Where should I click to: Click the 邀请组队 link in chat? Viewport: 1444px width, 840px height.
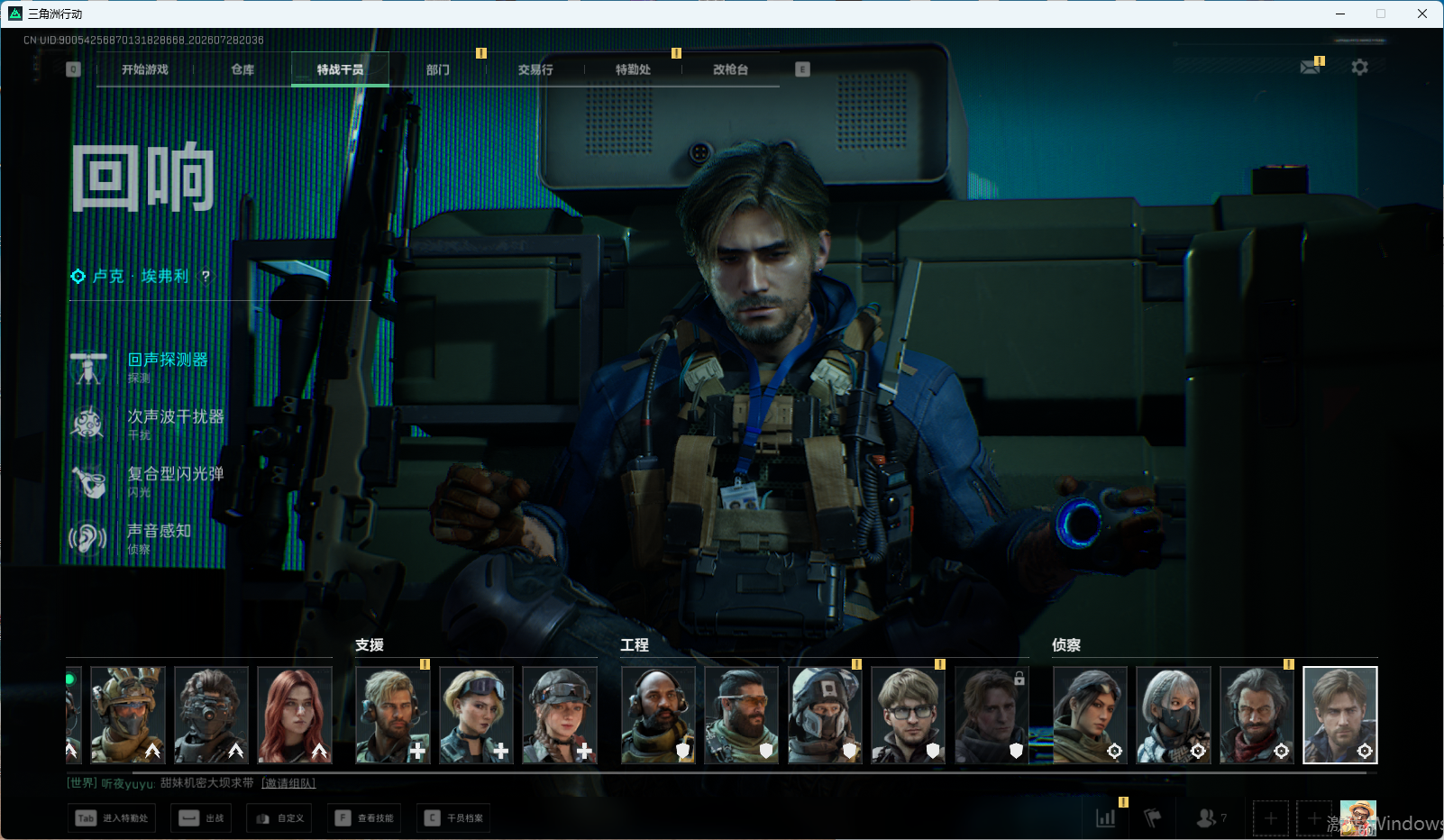[x=288, y=783]
